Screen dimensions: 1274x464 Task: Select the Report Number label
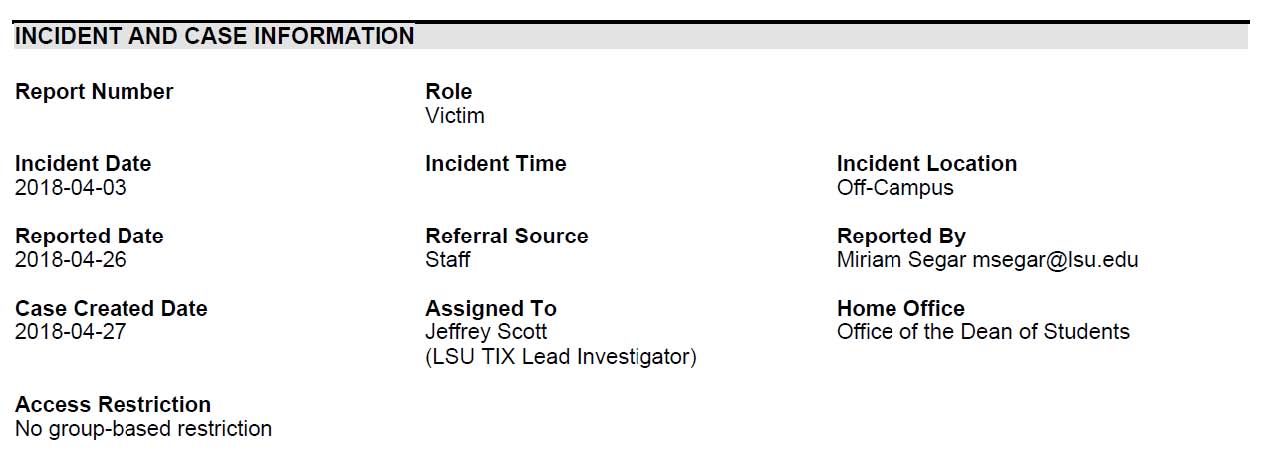(94, 92)
